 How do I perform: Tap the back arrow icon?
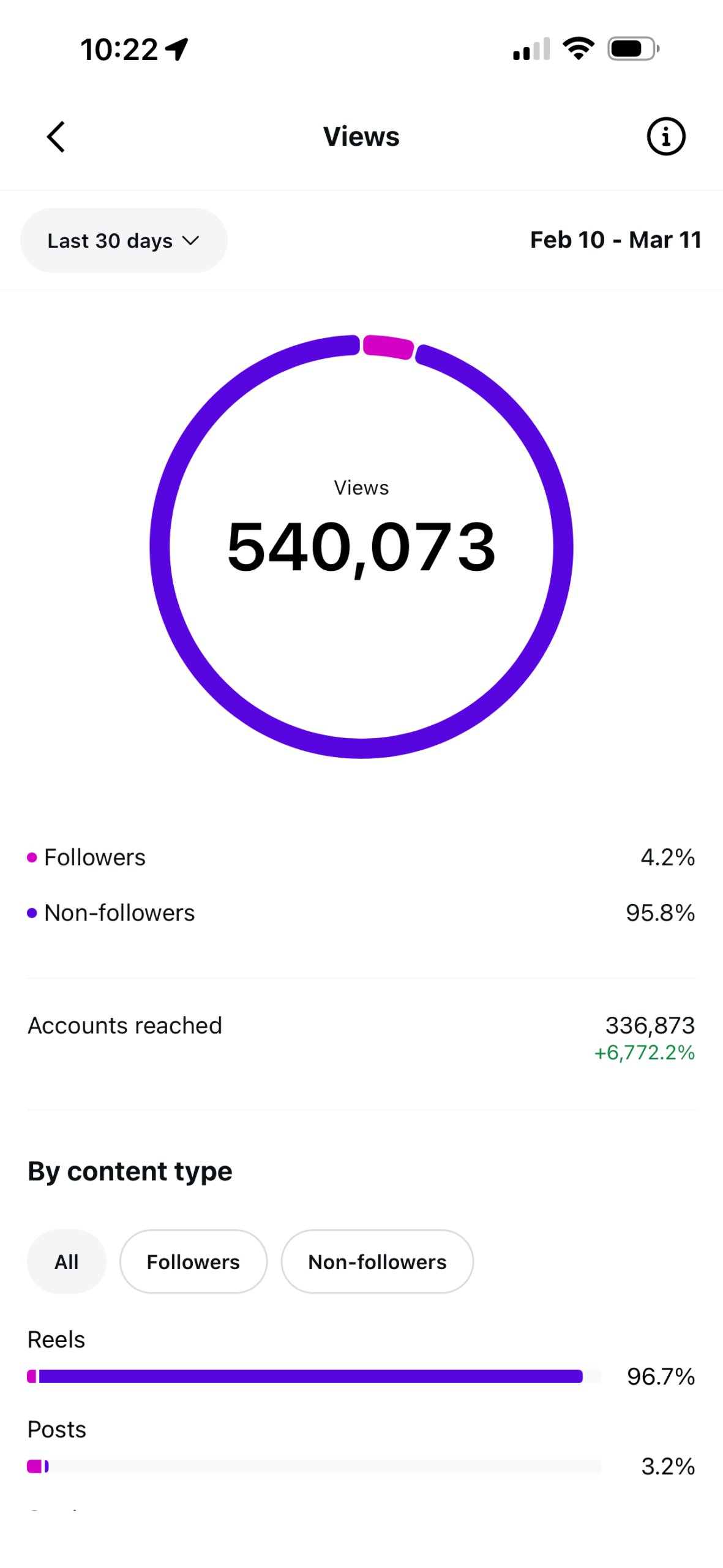click(x=56, y=137)
